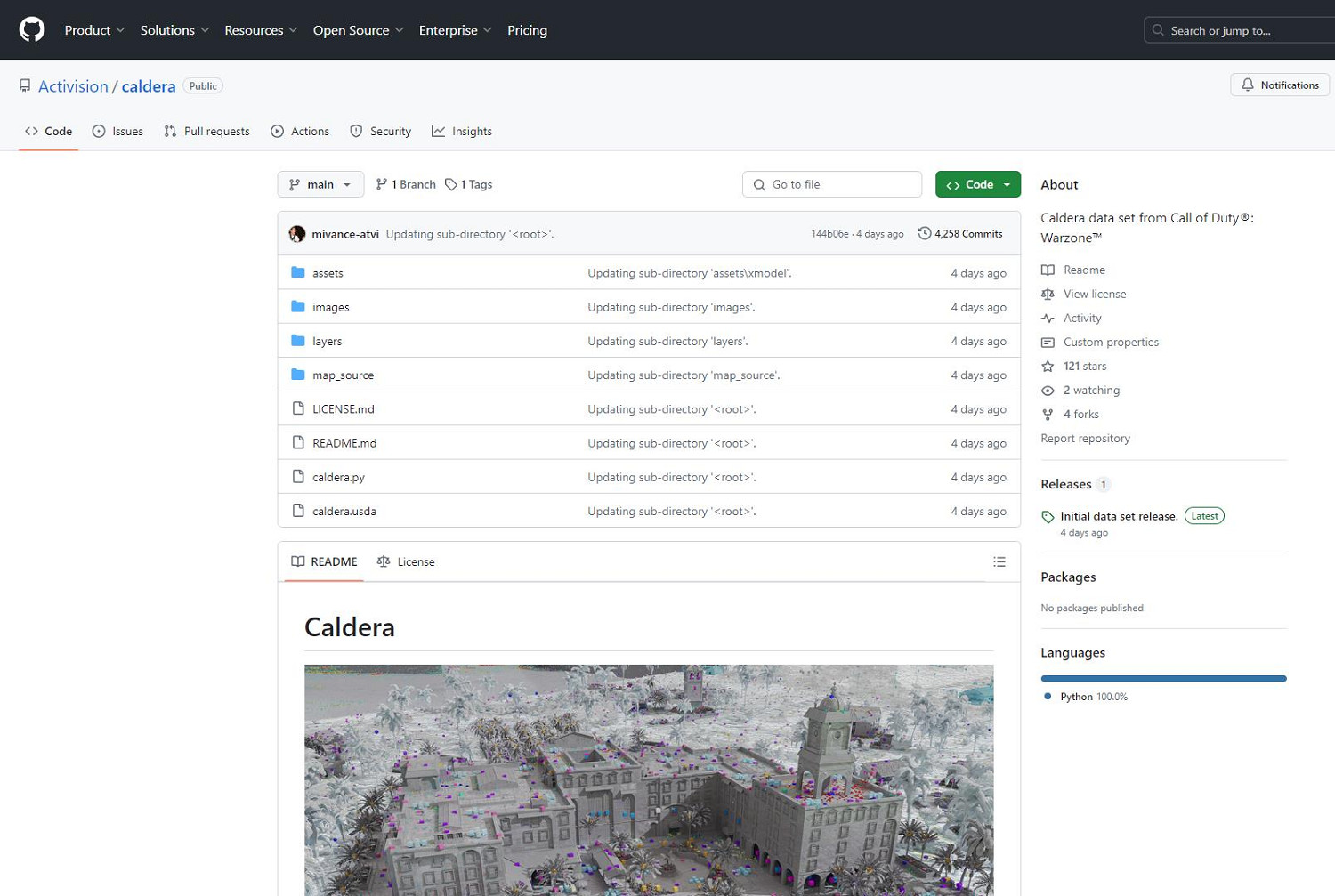Open the commit history clock icon
Screen dimensions: 1335x896
point(925,234)
